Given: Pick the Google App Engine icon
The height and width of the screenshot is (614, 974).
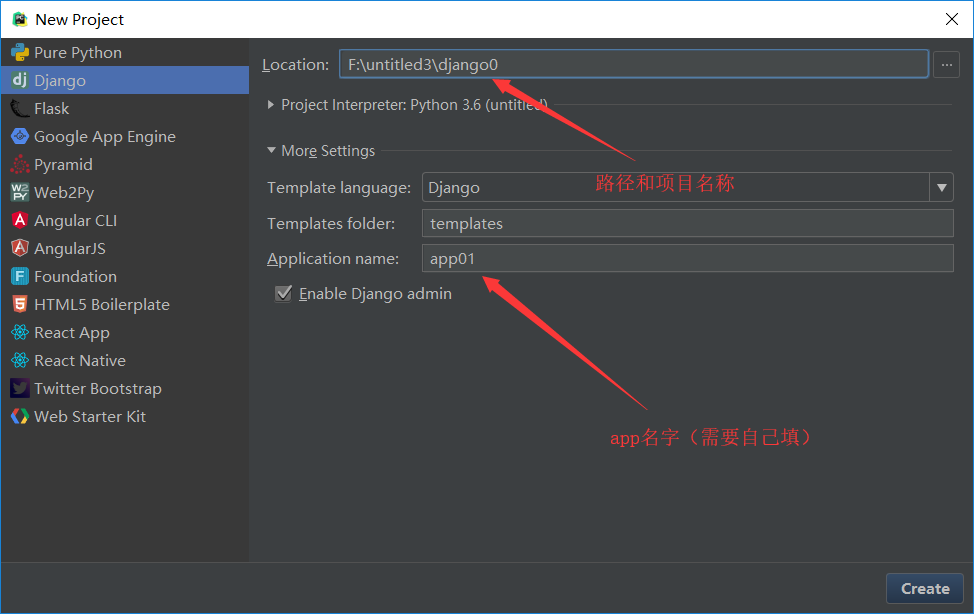Looking at the screenshot, I should pyautogui.click(x=20, y=136).
